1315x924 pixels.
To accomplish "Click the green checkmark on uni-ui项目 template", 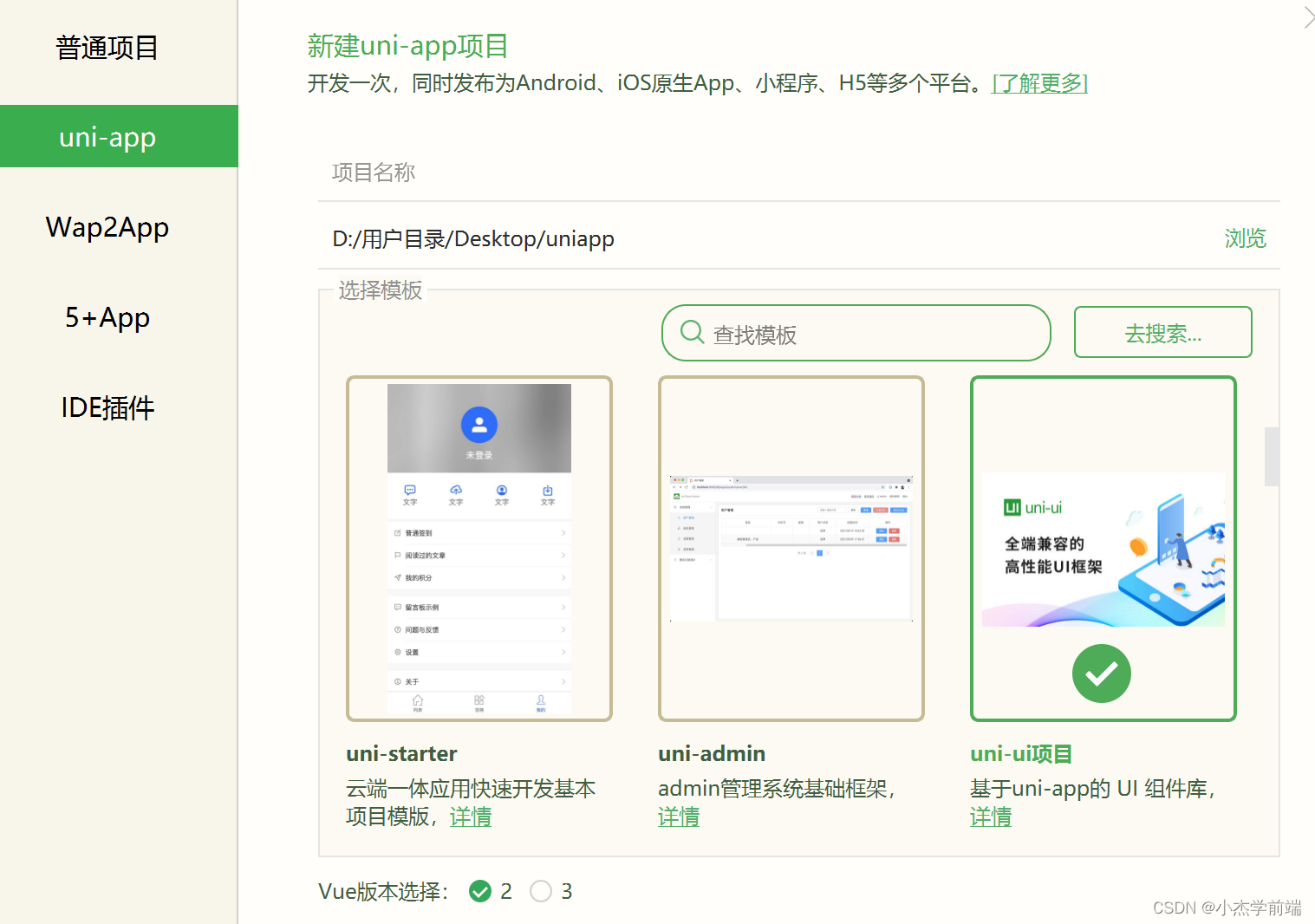I will tap(1101, 673).
